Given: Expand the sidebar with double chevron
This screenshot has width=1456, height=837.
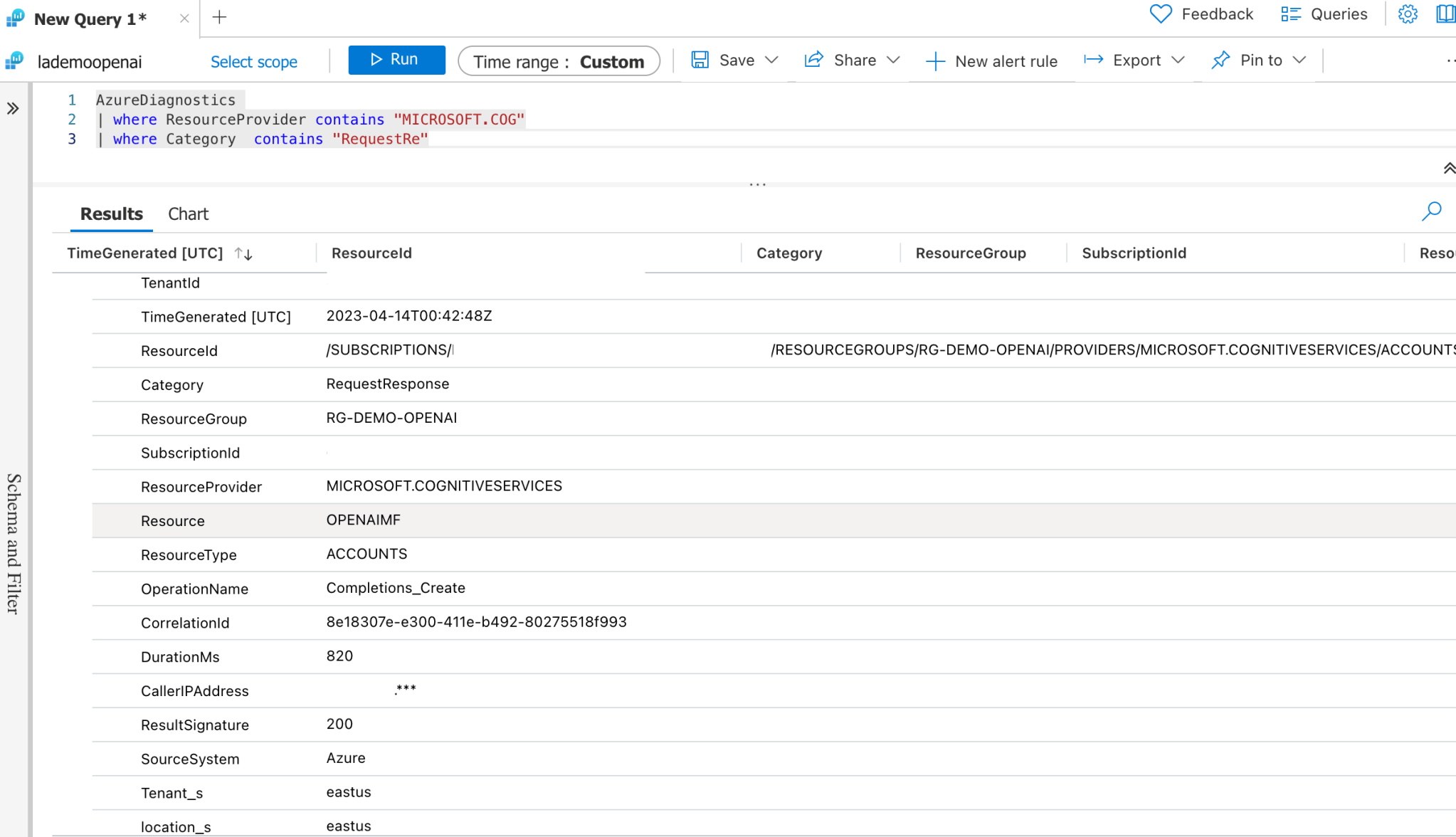Looking at the screenshot, I should coord(13,108).
